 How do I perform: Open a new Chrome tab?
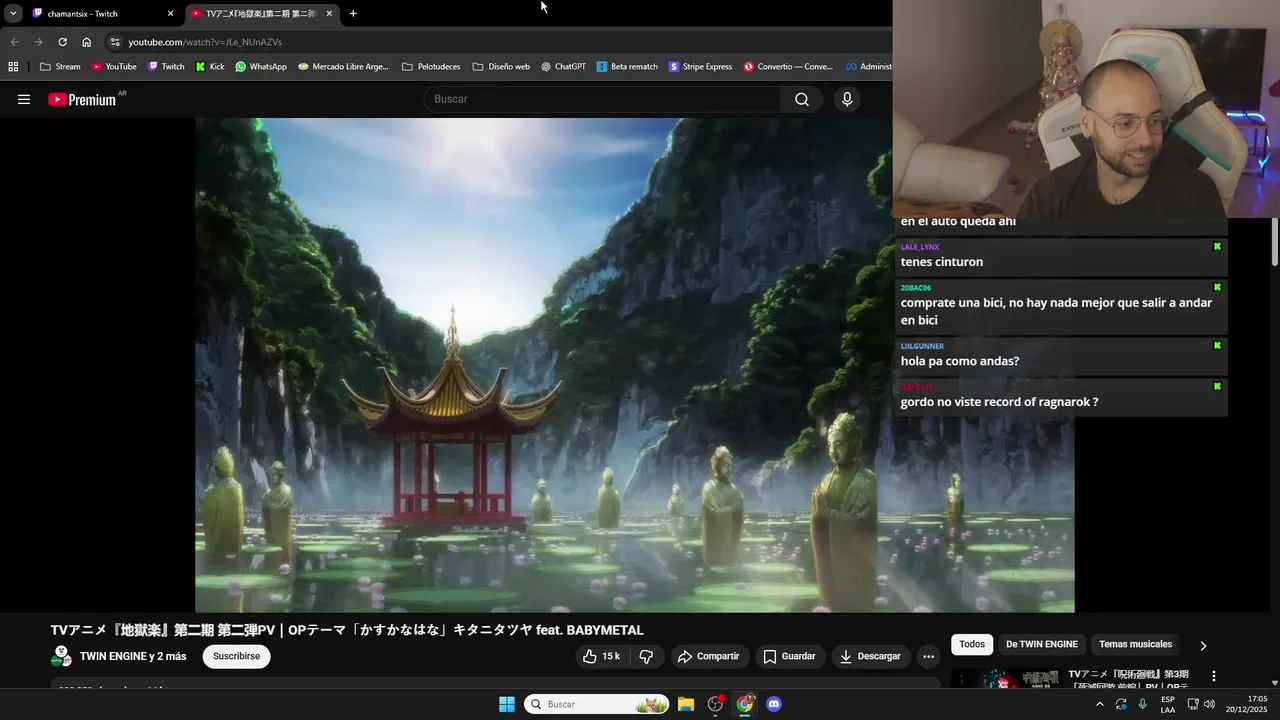click(x=353, y=14)
